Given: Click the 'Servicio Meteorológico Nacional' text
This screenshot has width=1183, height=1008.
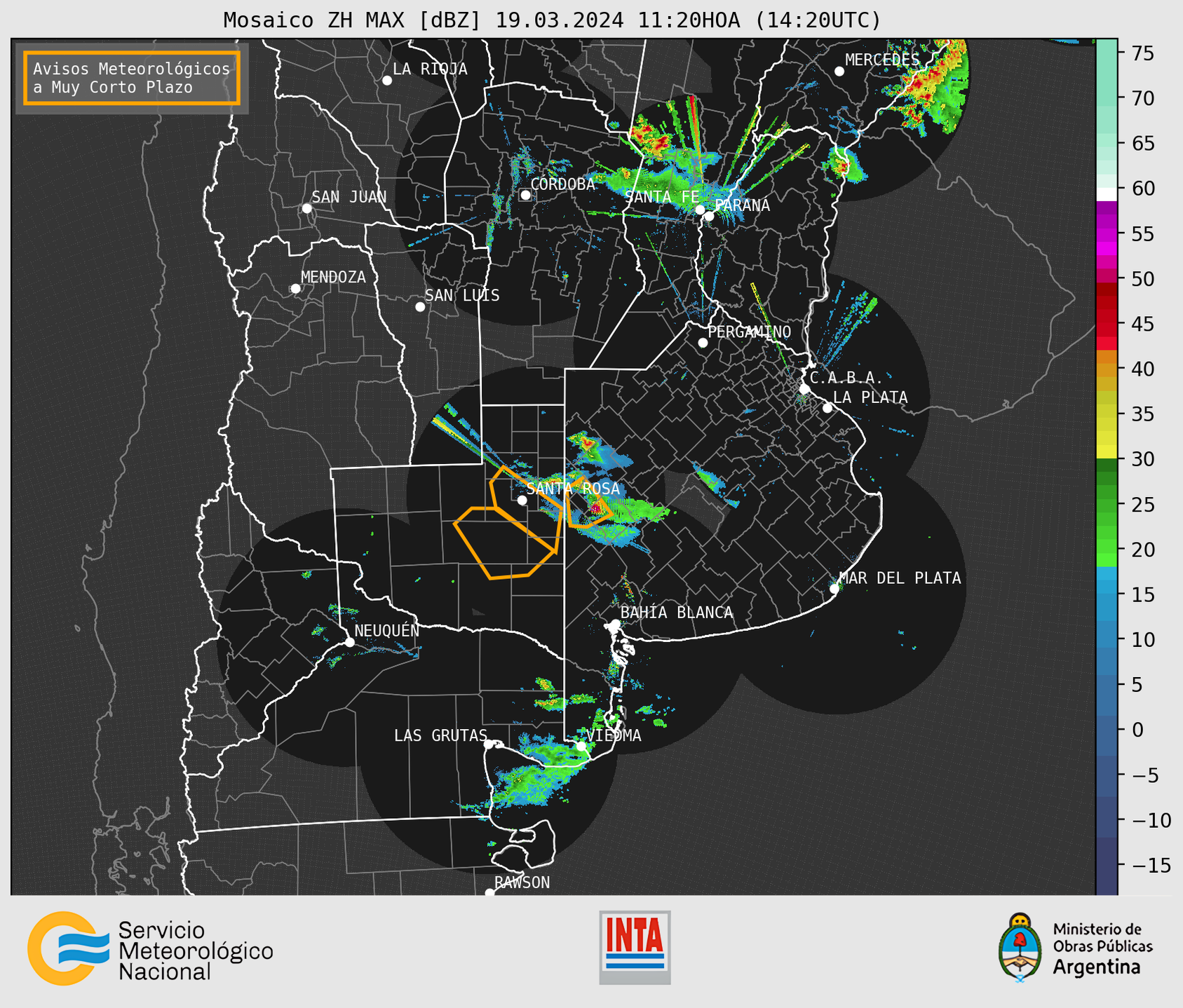Looking at the screenshot, I should [196, 951].
